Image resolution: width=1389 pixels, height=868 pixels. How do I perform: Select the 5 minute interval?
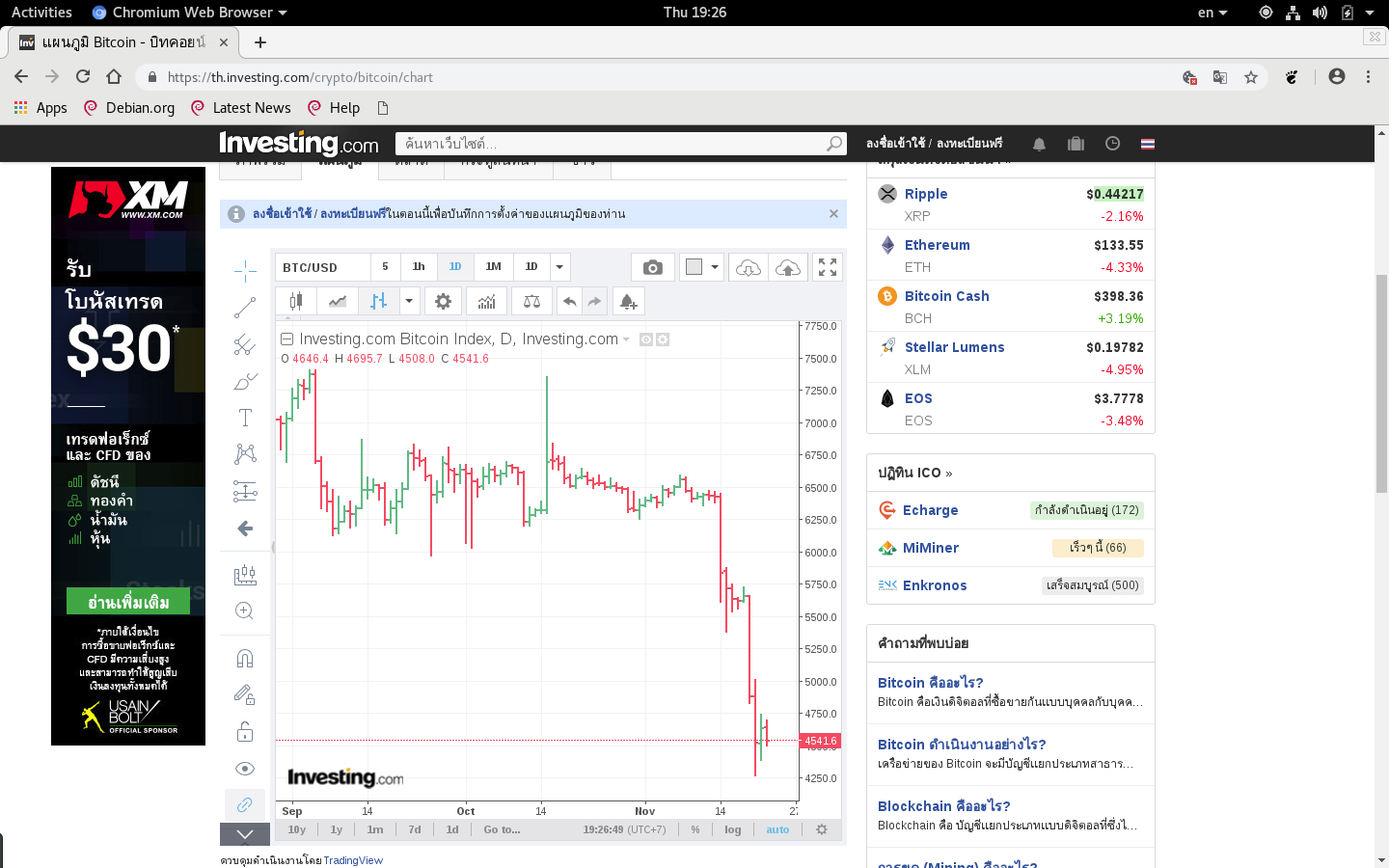click(385, 267)
